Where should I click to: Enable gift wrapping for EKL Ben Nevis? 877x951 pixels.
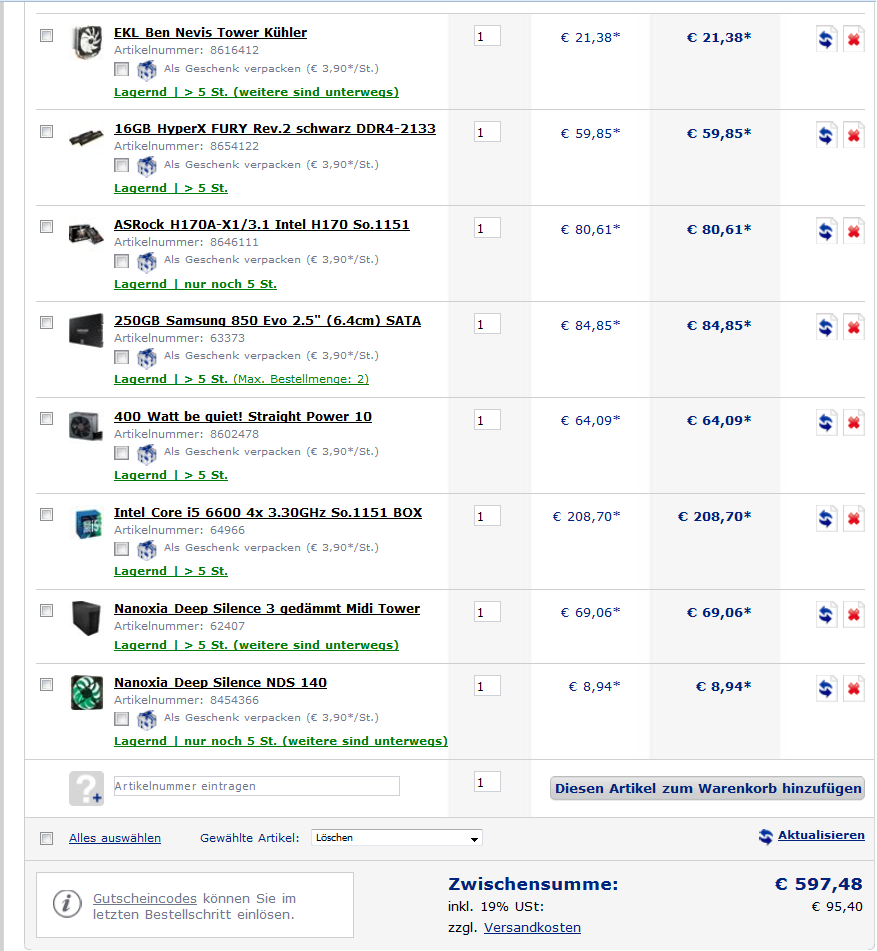(x=121, y=69)
